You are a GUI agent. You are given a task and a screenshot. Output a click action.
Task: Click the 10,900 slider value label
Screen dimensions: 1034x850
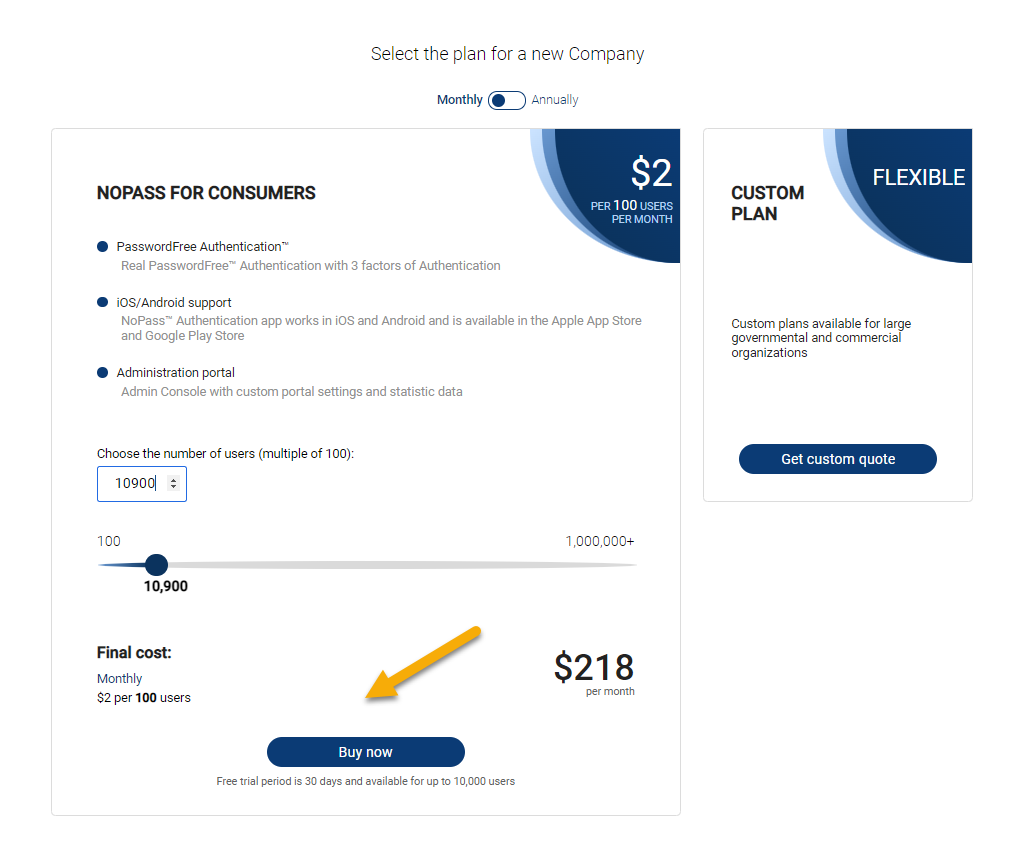tap(166, 586)
